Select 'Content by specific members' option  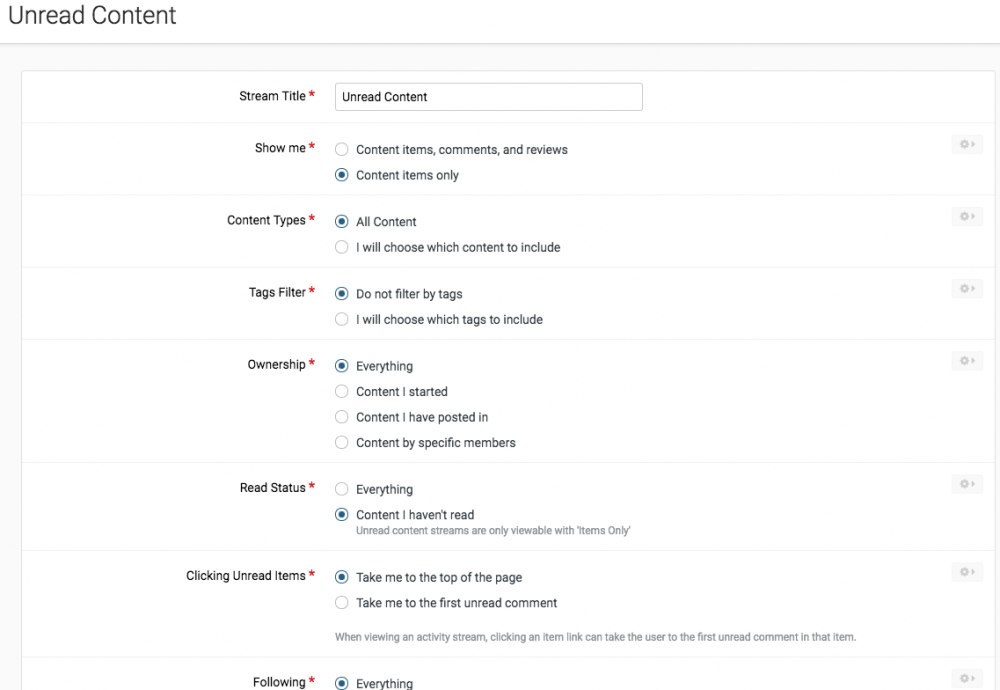click(x=342, y=442)
